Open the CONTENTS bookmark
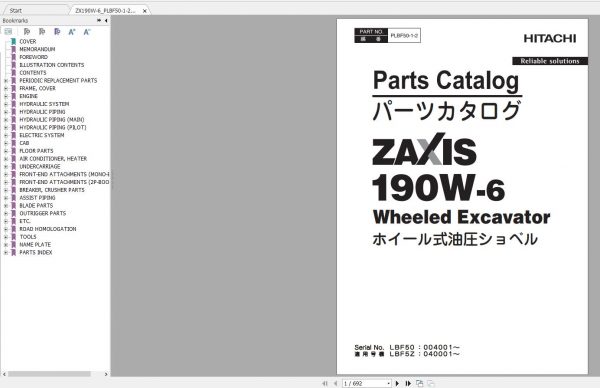The image size is (600, 388). pos(33,73)
